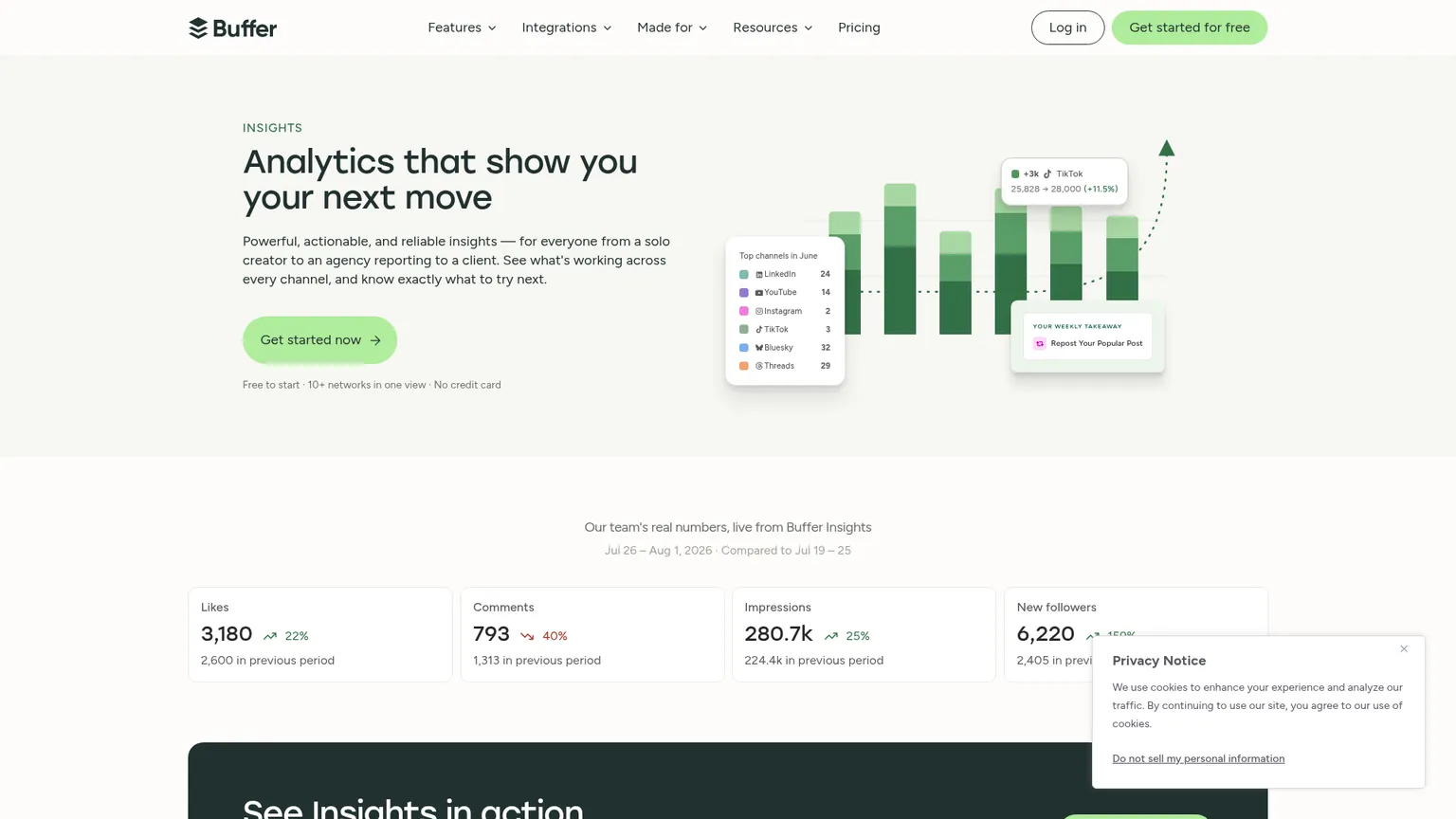Click the Buffer logo icon
Viewport: 1456px width, 819px height.
click(x=198, y=28)
